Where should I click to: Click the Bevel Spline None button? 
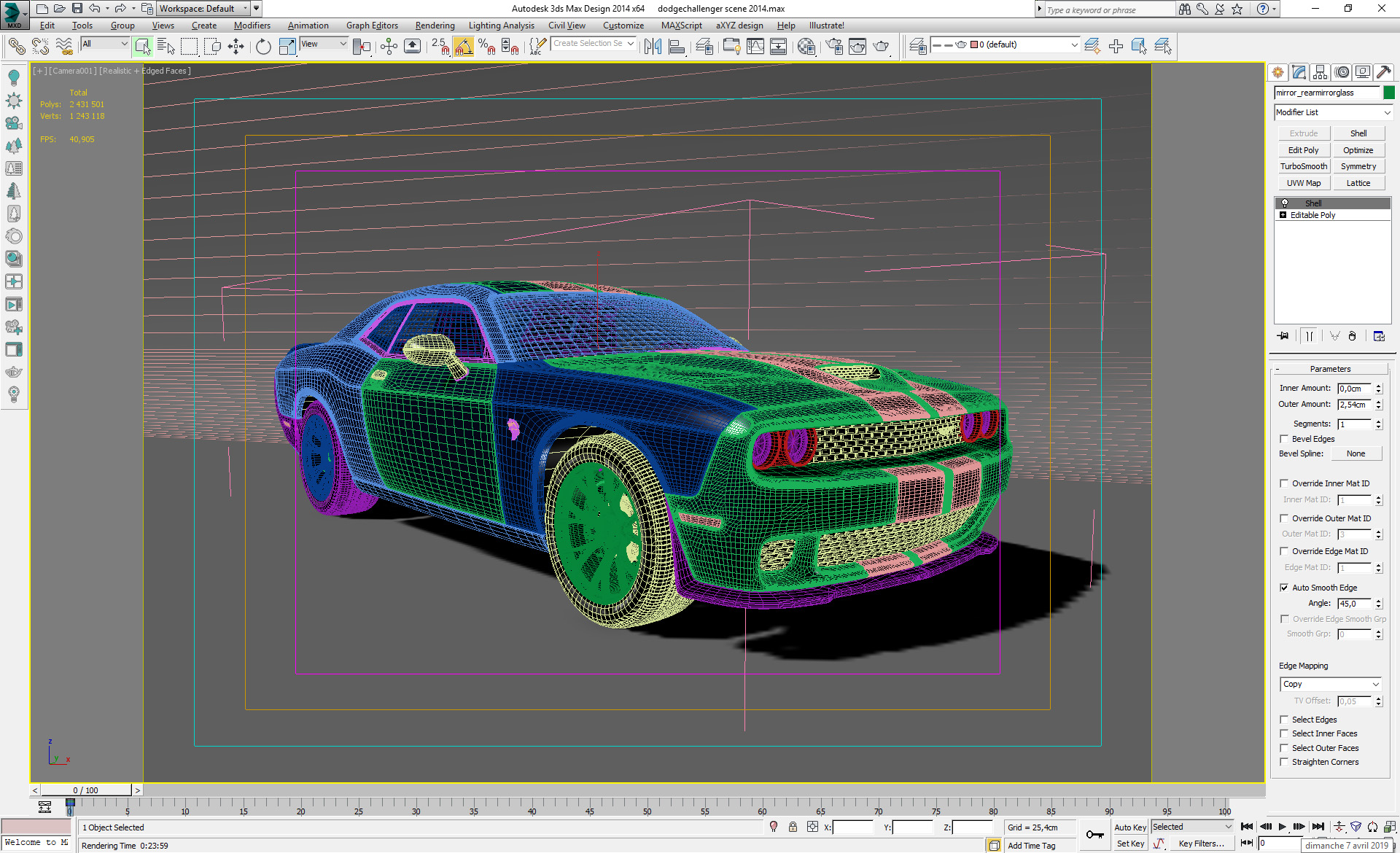tap(1356, 453)
